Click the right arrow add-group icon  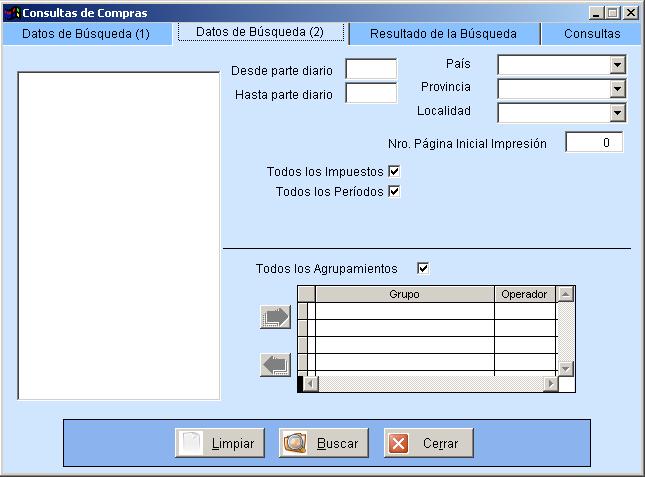pyautogui.click(x=275, y=316)
